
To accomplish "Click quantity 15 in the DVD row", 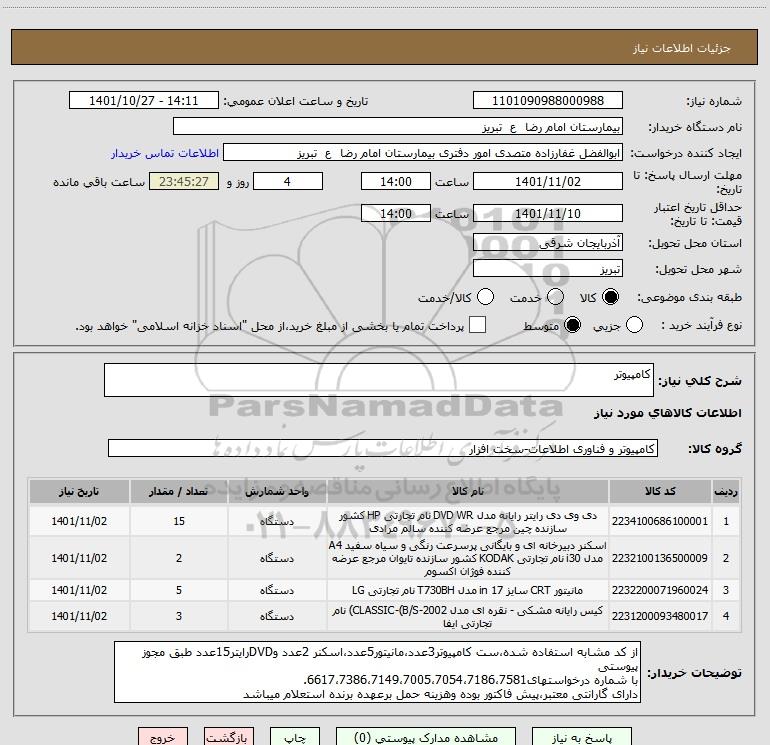I will point(179,521).
